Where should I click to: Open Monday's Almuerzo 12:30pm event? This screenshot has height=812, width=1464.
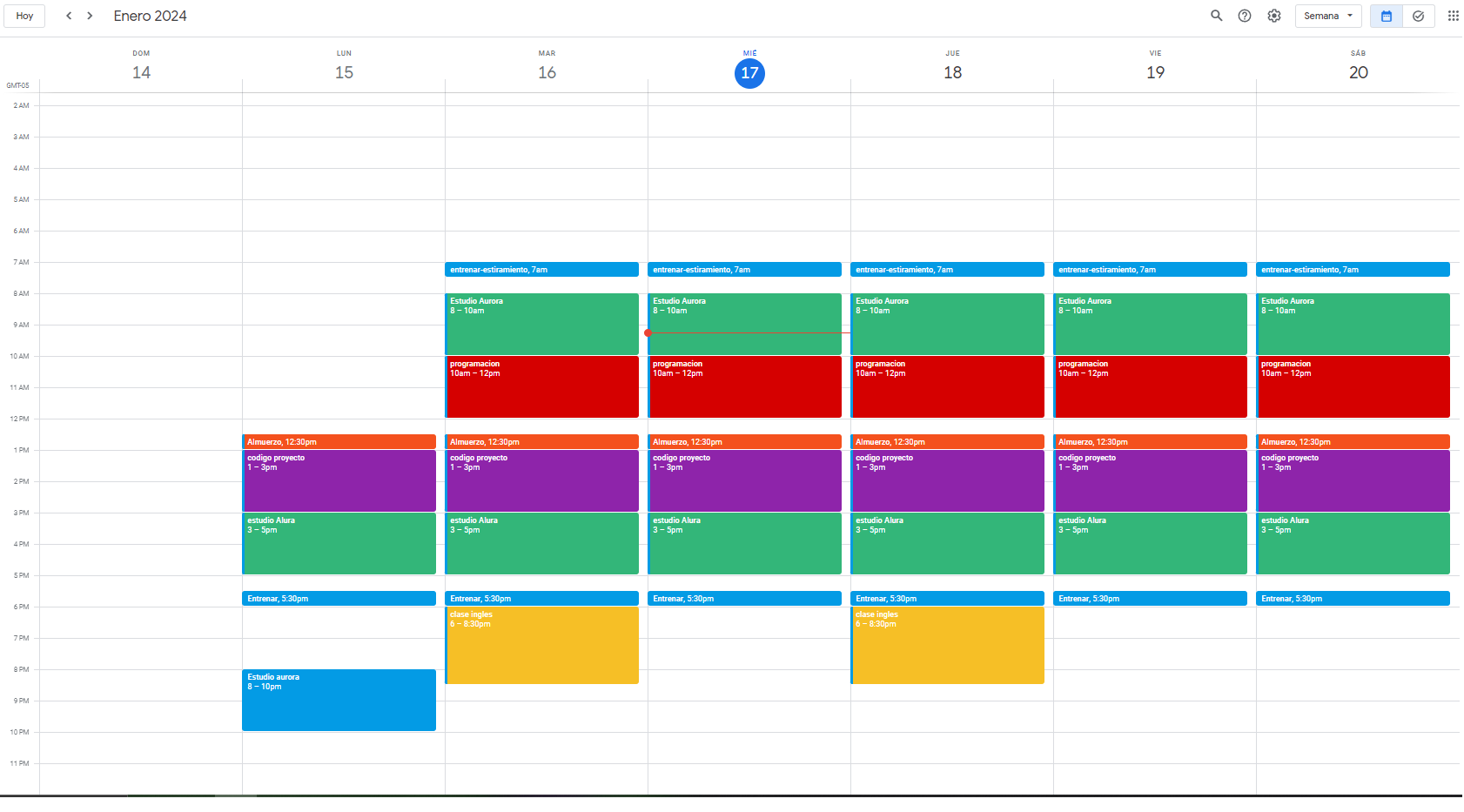point(339,442)
